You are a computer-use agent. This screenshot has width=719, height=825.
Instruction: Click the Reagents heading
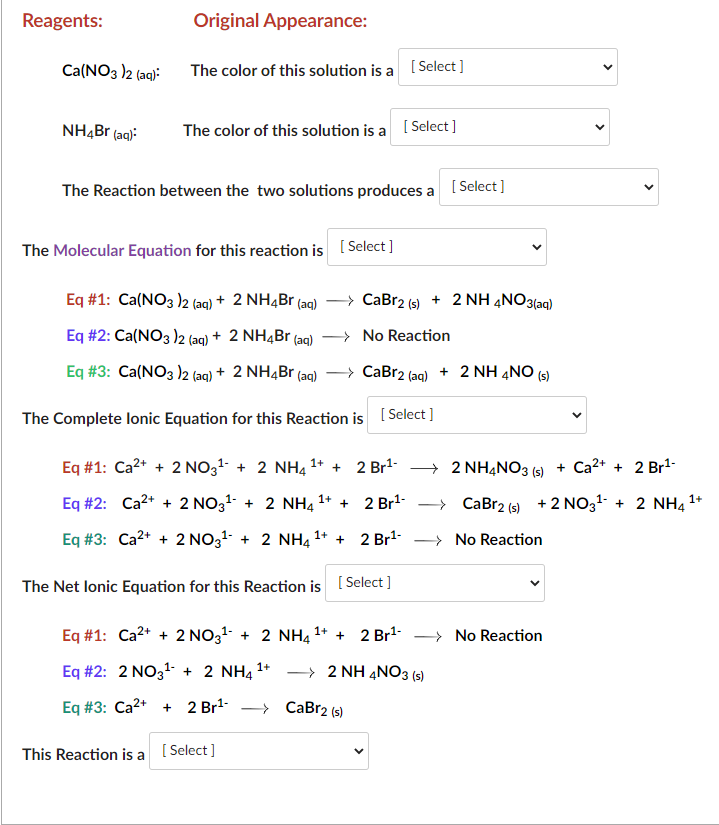coord(62,20)
